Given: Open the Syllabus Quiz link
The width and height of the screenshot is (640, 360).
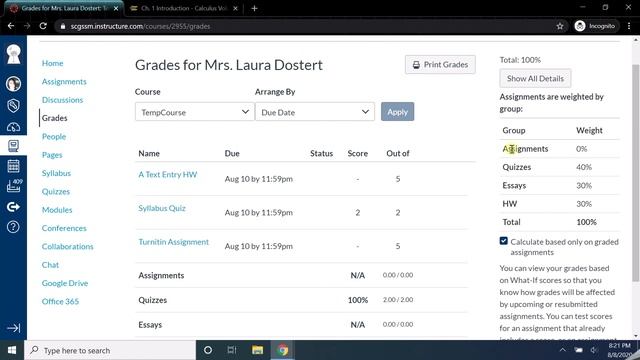Looking at the screenshot, I should (x=162, y=208).
